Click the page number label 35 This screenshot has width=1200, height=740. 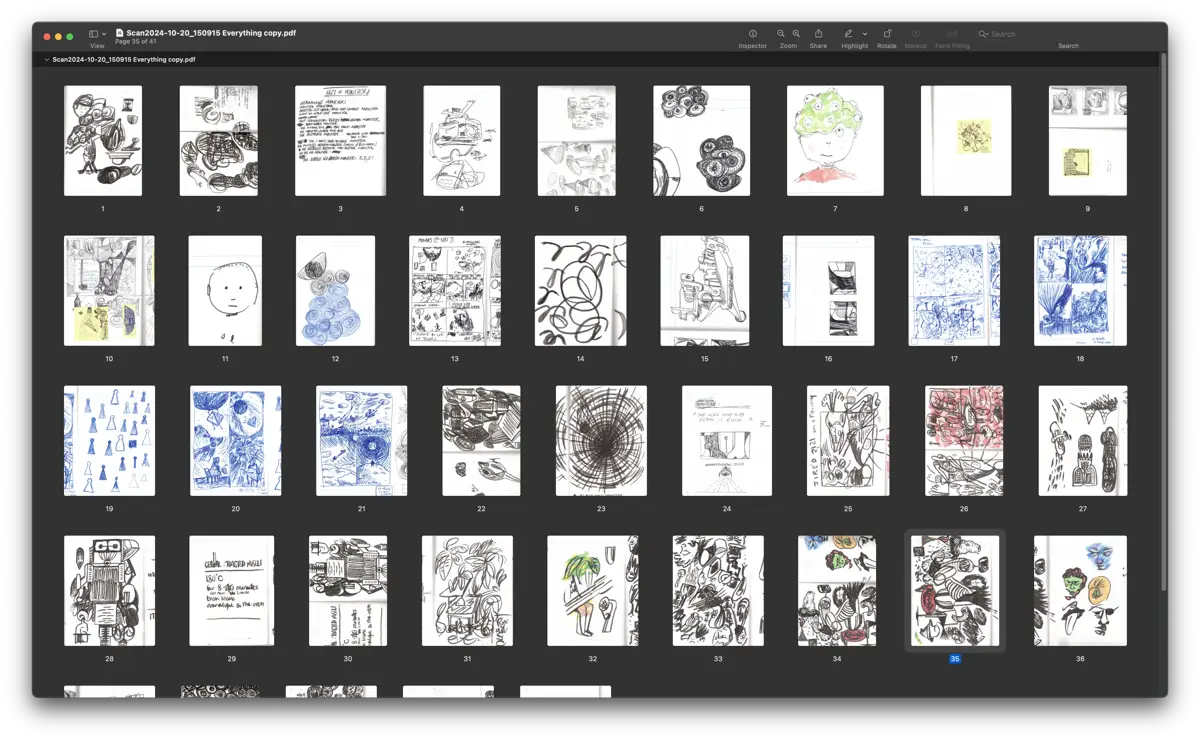(955, 659)
